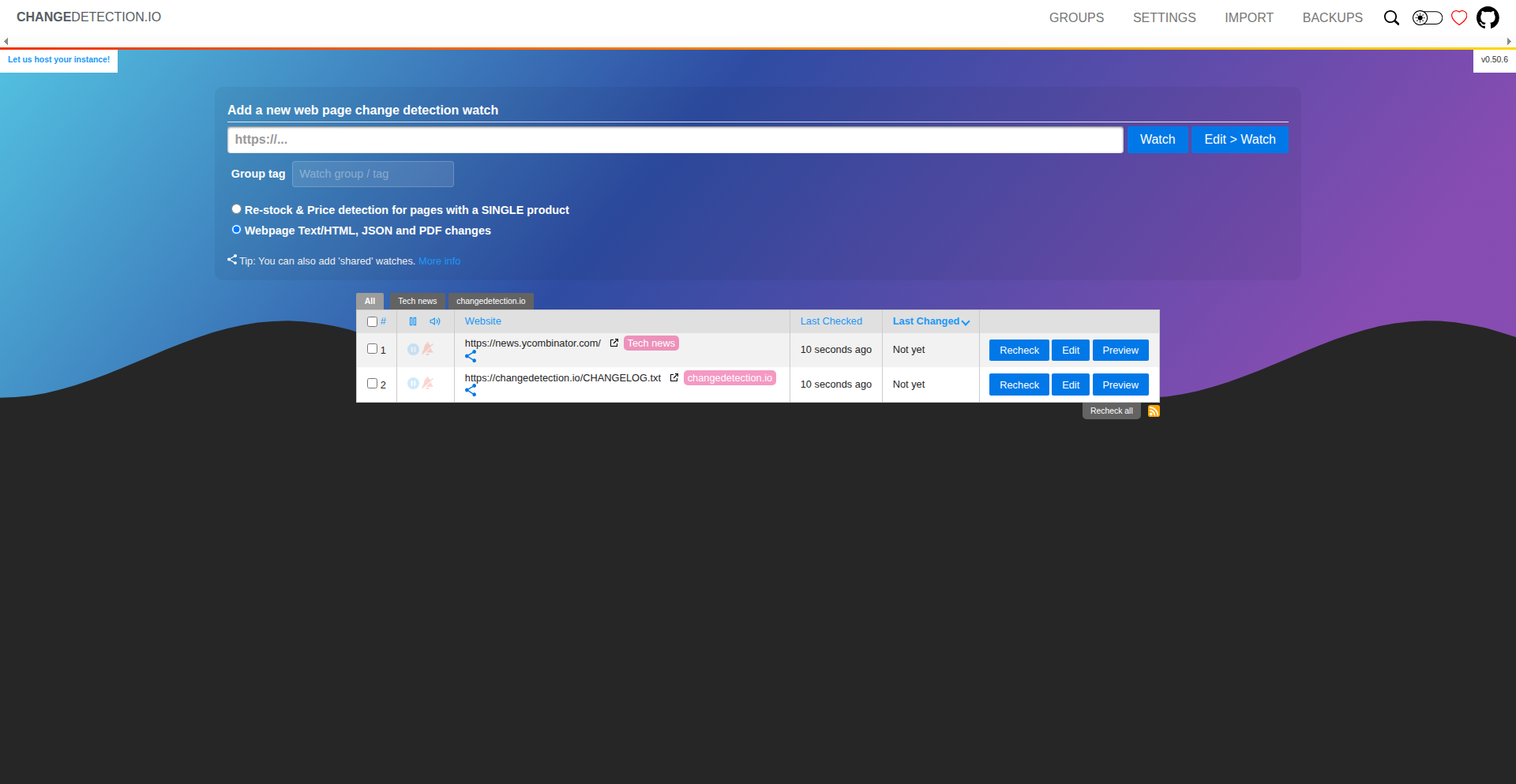Check the box for watch row 1
The image size is (1516, 784).
coord(372,348)
